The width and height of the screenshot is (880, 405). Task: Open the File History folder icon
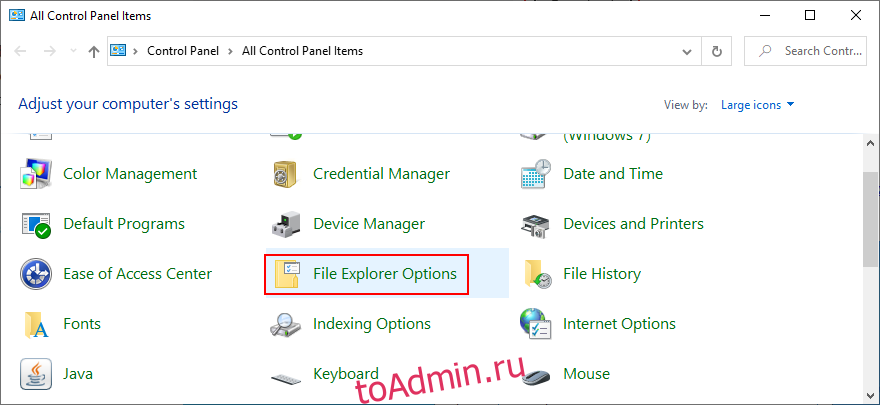point(536,274)
